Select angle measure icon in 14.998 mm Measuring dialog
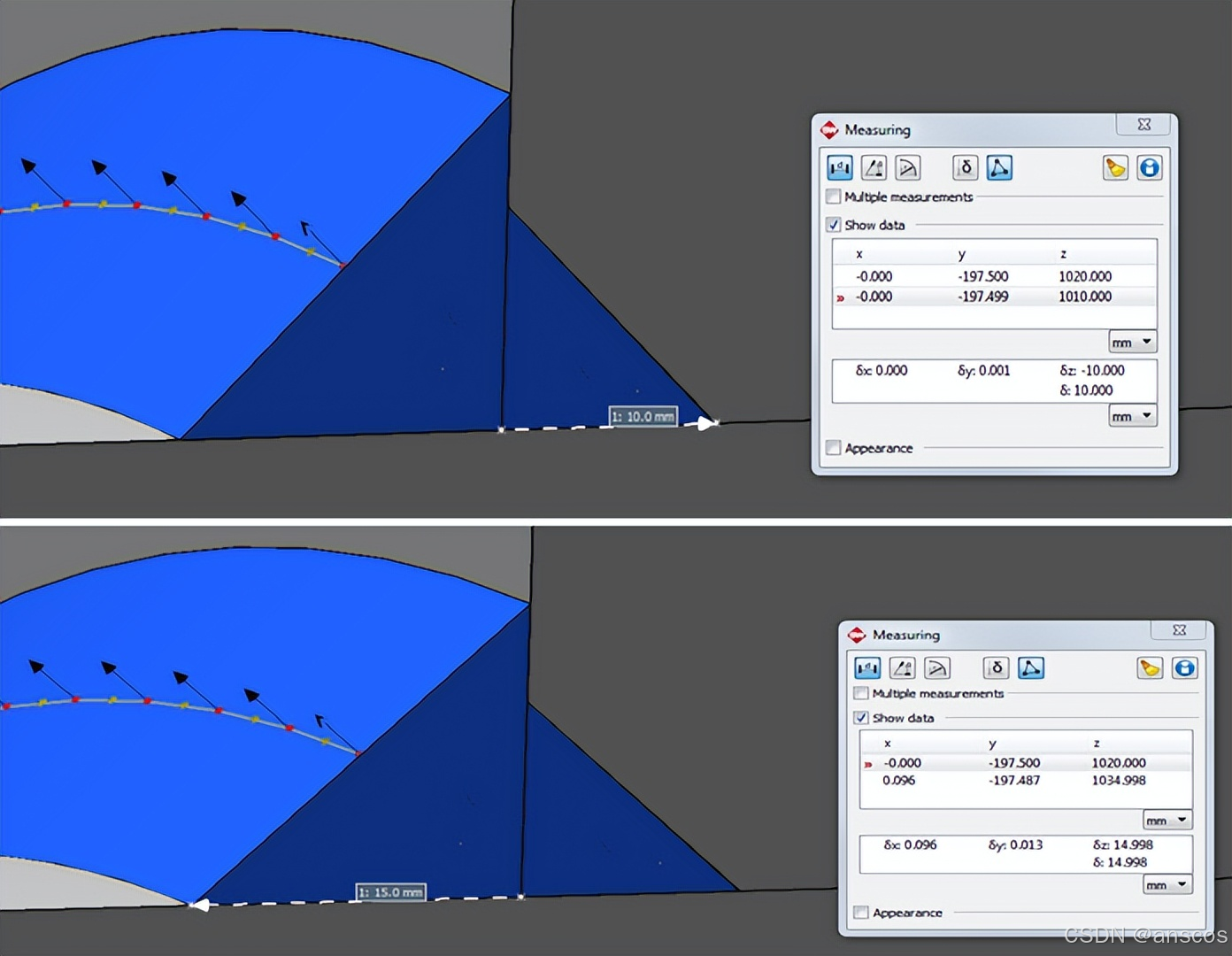Screen dimensions: 1232x956 [x=902, y=667]
